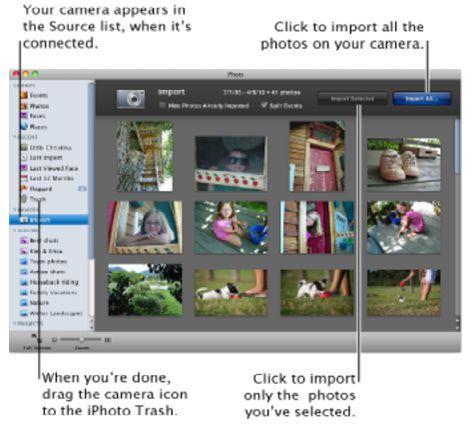
Task: Click the camera icon in the Import header
Action: pyautogui.click(x=131, y=99)
